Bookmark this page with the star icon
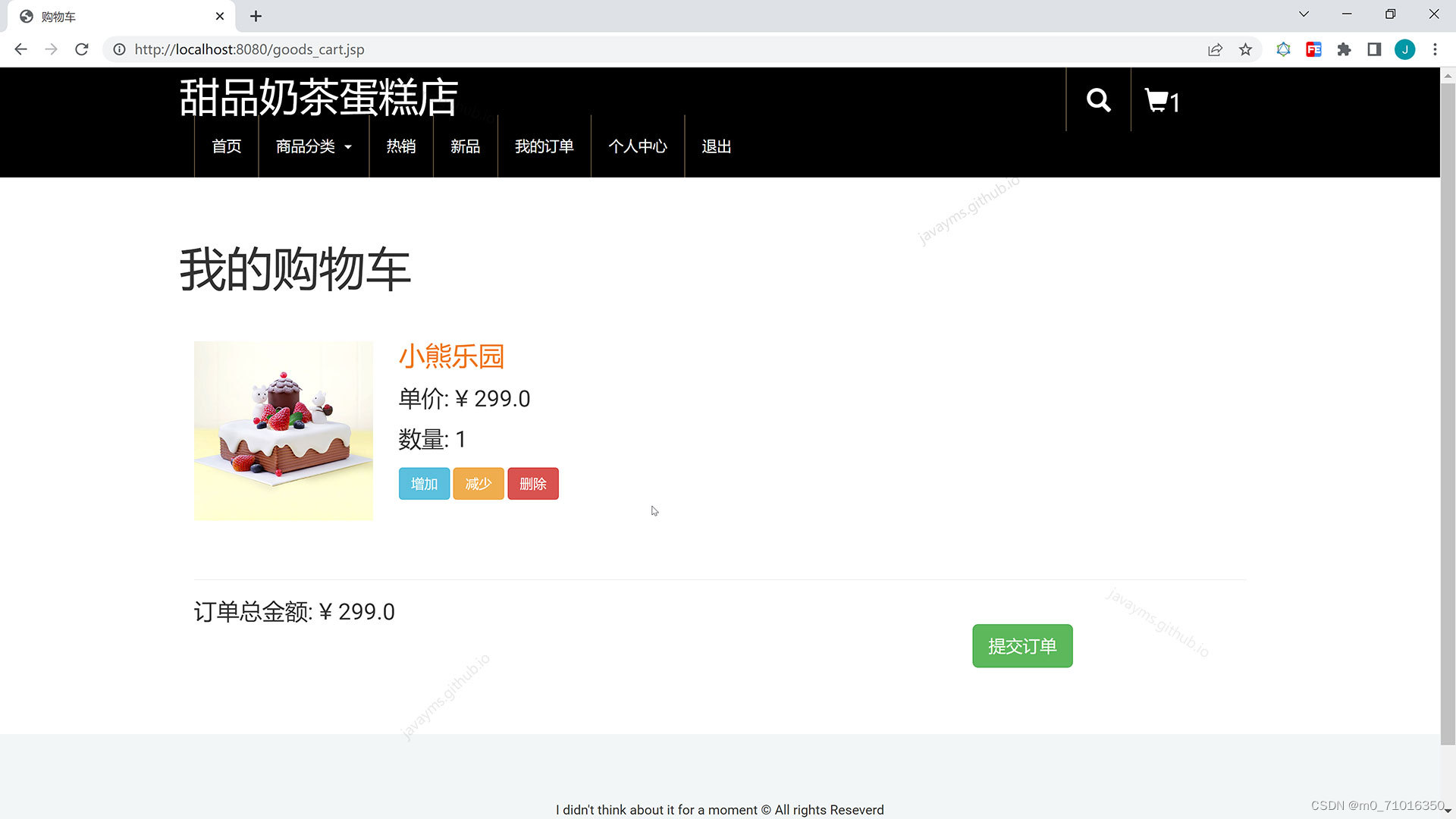The height and width of the screenshot is (819, 1456). 1246,49
